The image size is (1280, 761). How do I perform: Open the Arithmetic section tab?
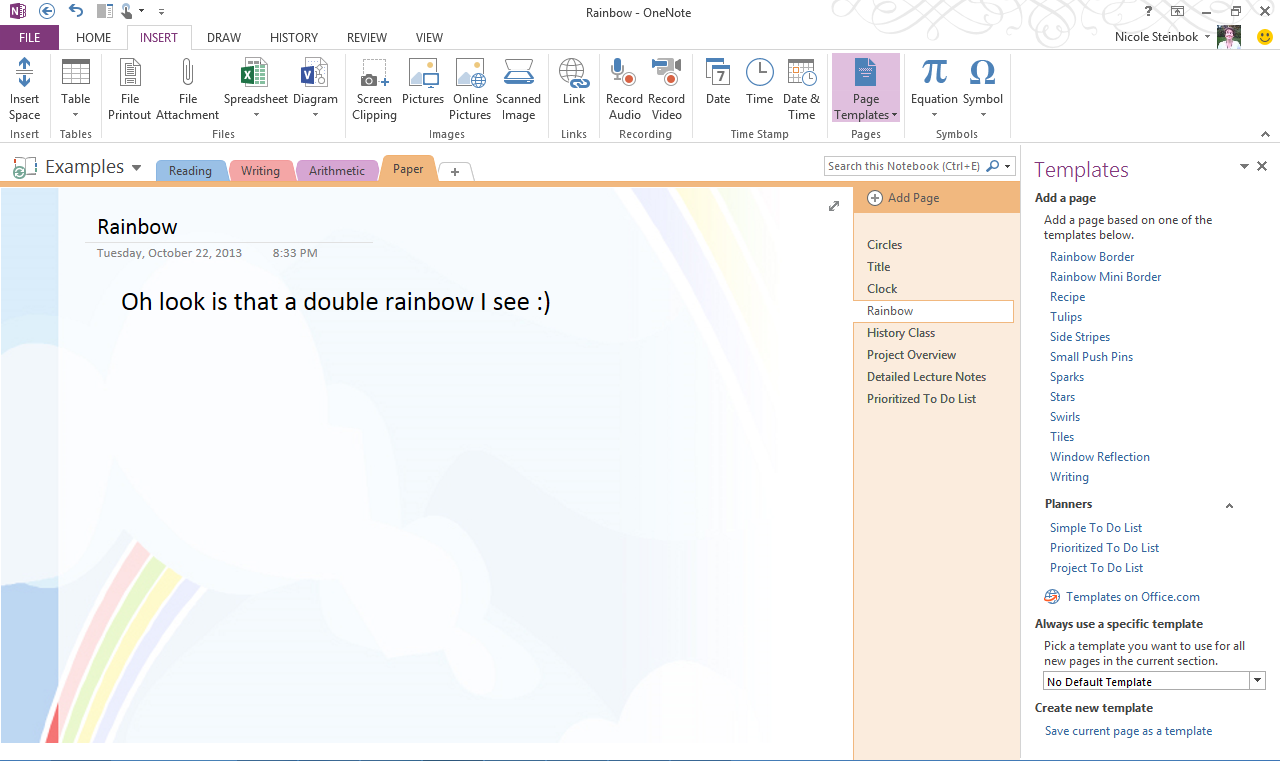coord(337,170)
